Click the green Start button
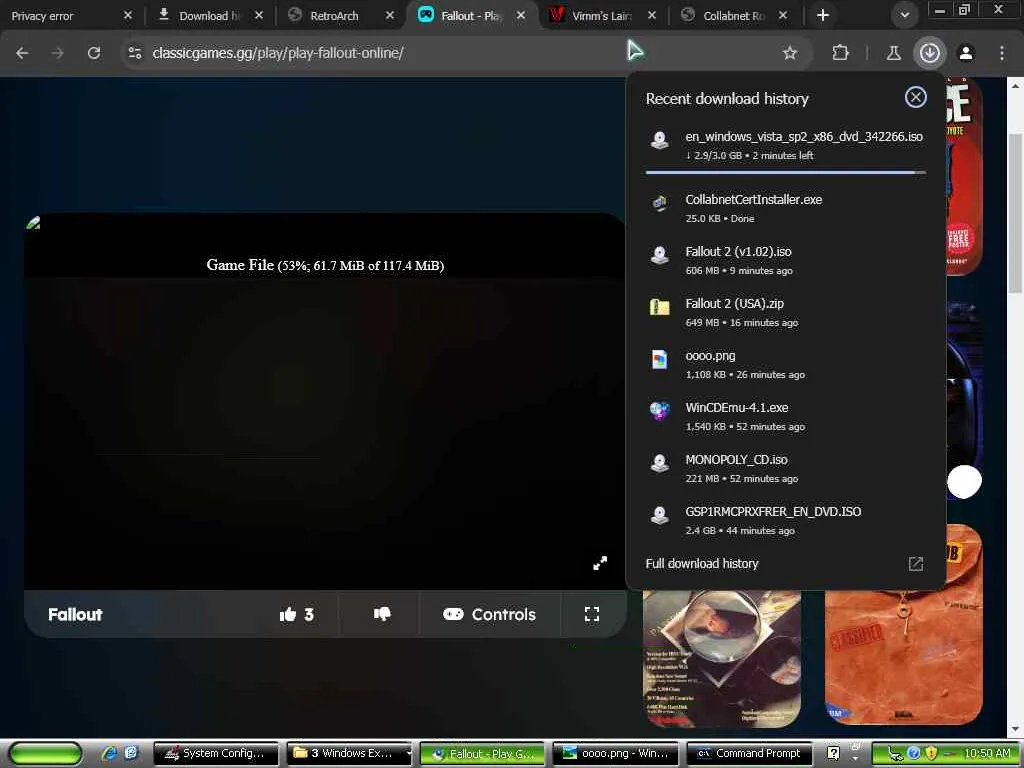 [45, 753]
